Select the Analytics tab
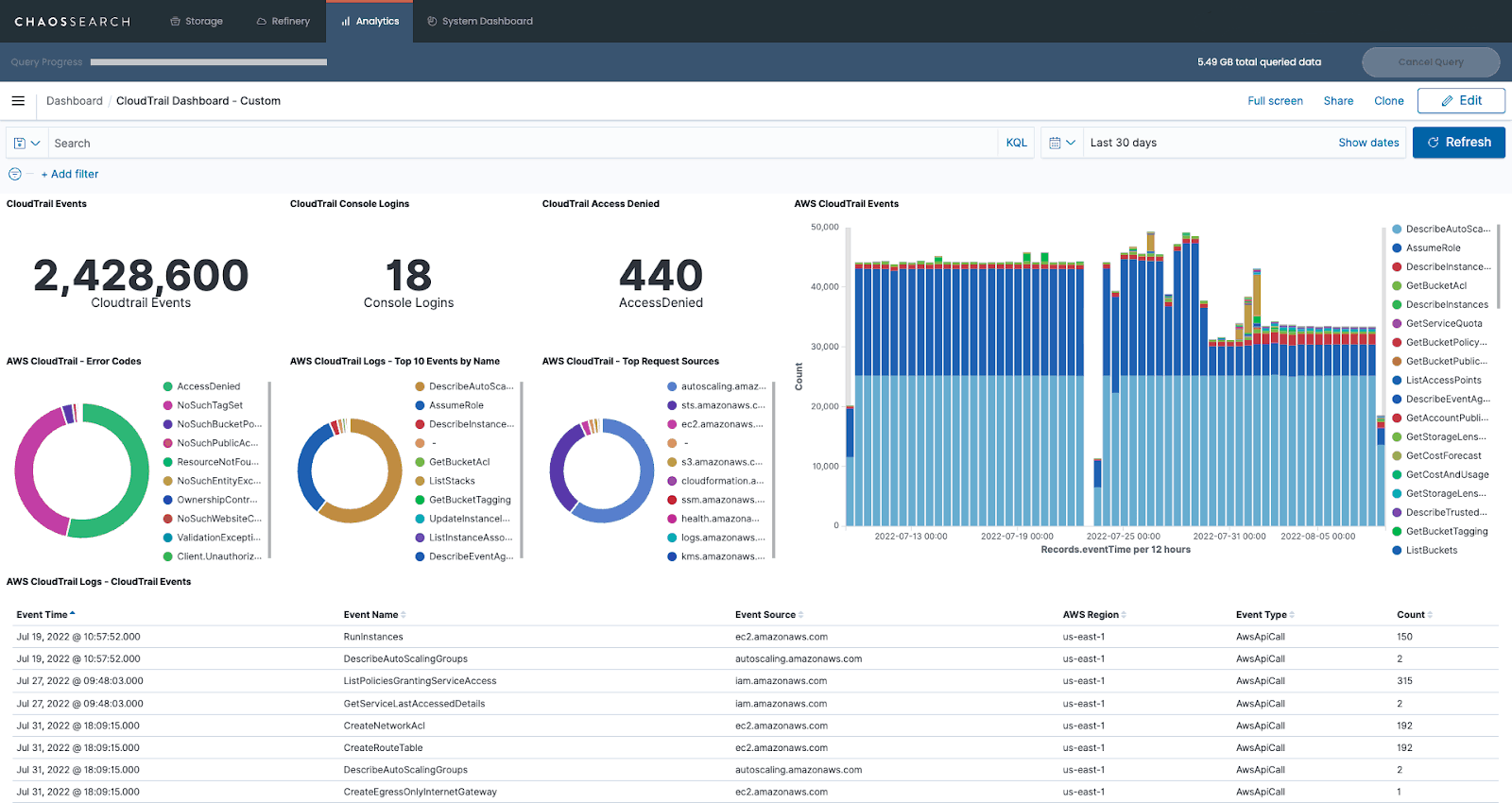1512x803 pixels. tap(369, 21)
